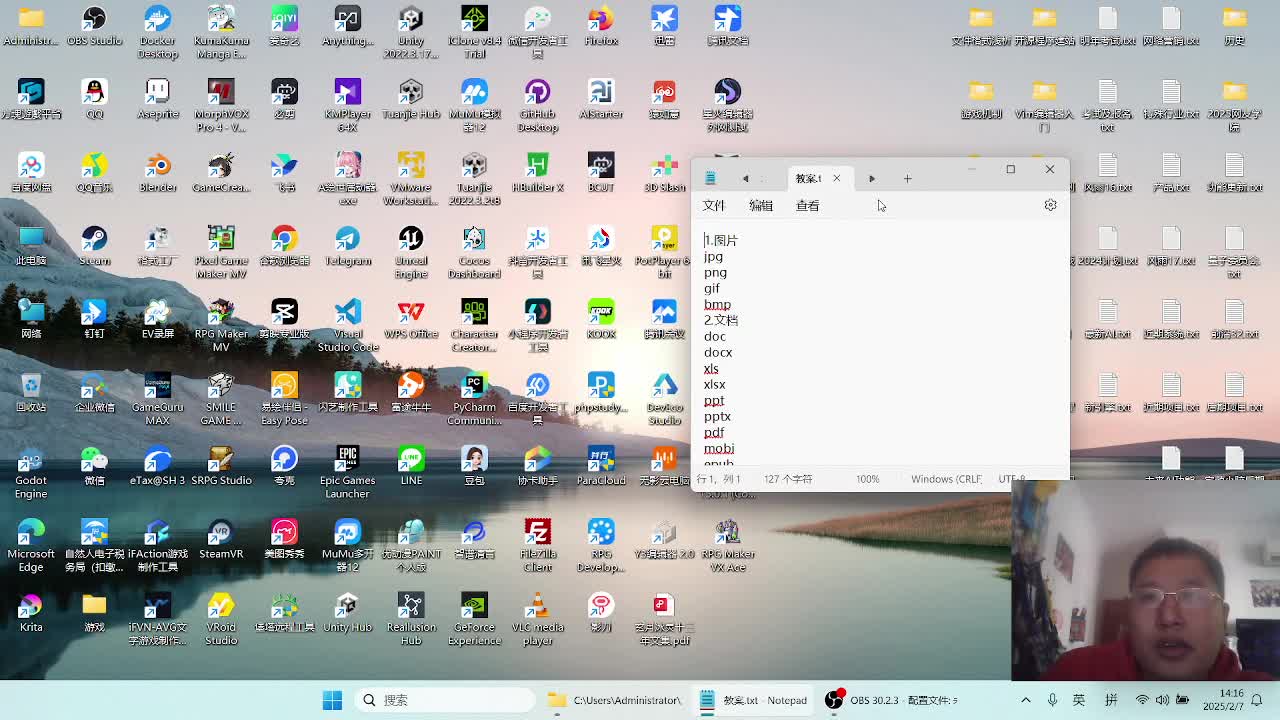Viewport: 1280px width, 720px height.
Task: Launch Telegram shortcut
Action: click(348, 246)
